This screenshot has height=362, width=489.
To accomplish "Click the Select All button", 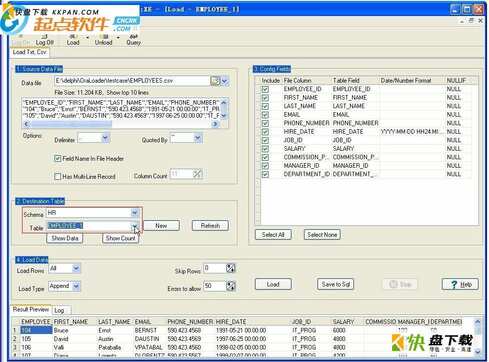I will [x=273, y=235].
